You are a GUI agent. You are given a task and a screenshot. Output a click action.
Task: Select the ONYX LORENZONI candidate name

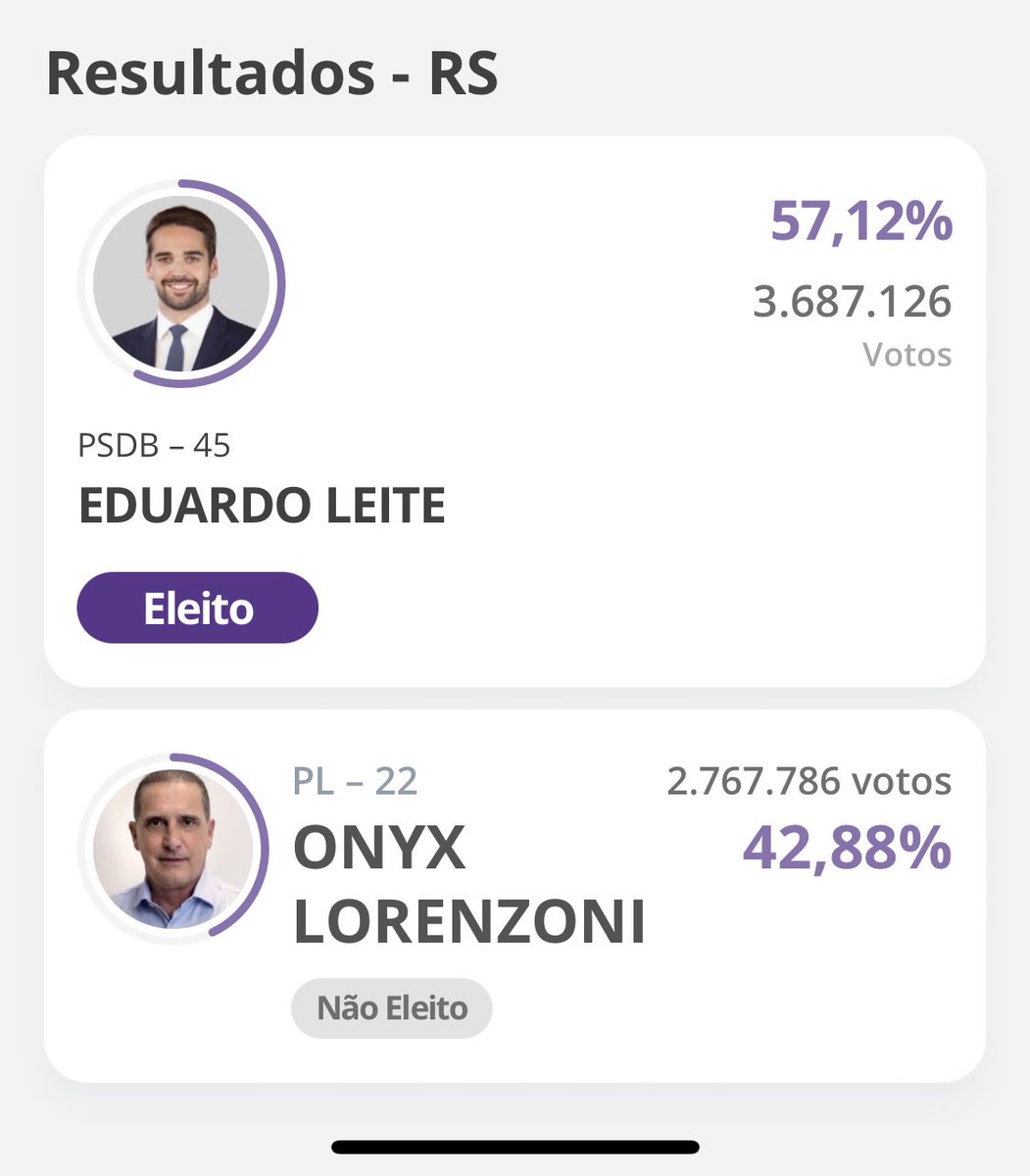point(469,885)
